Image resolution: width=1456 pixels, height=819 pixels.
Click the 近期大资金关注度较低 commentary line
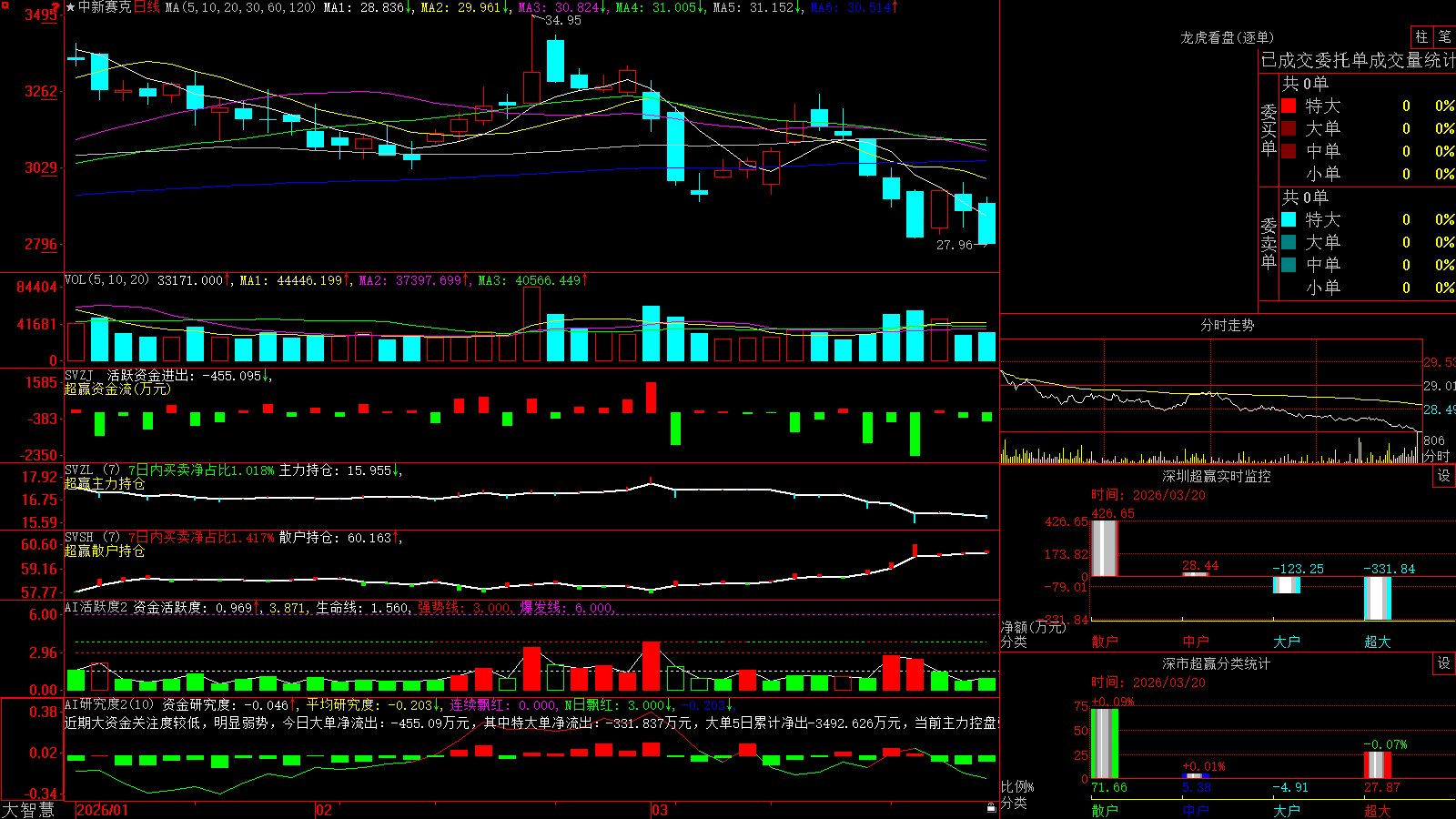point(531,723)
